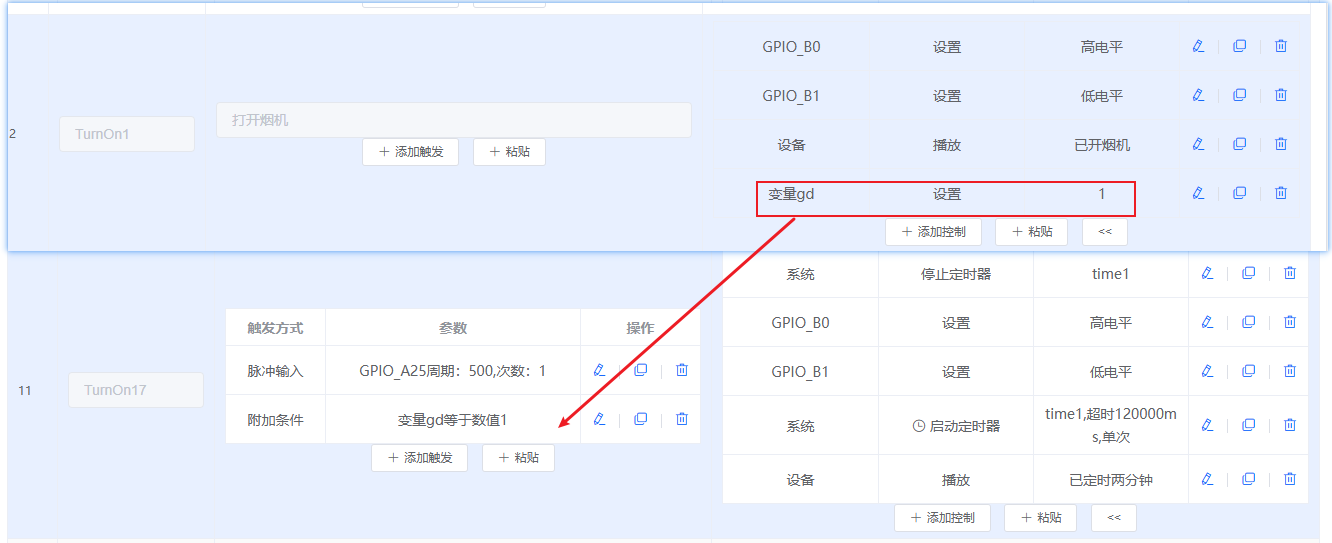Copy the 变量gd 设置 1 control row
This screenshot has height=543, width=1332.
1239,193
